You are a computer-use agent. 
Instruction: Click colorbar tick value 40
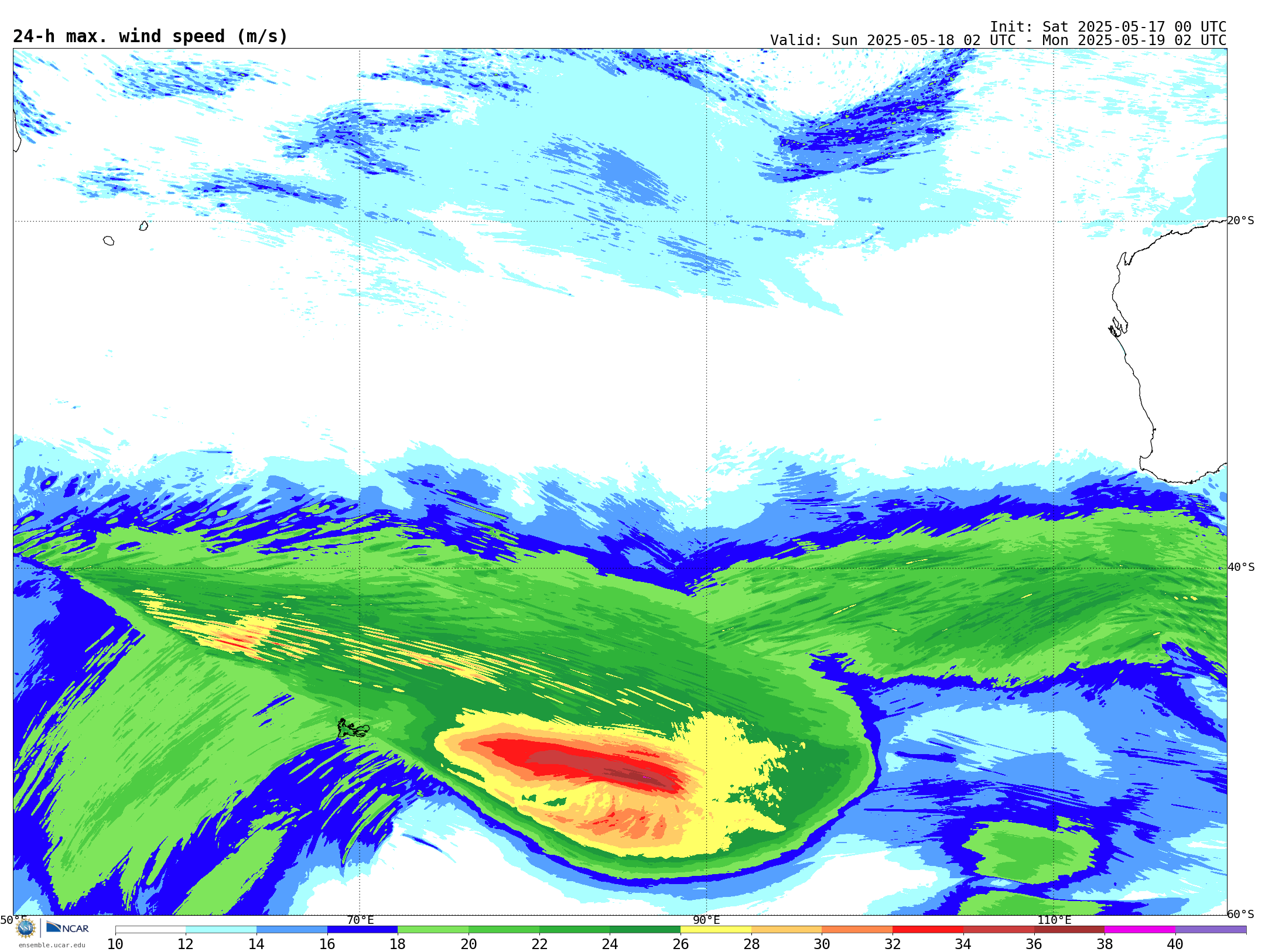coord(1175,944)
